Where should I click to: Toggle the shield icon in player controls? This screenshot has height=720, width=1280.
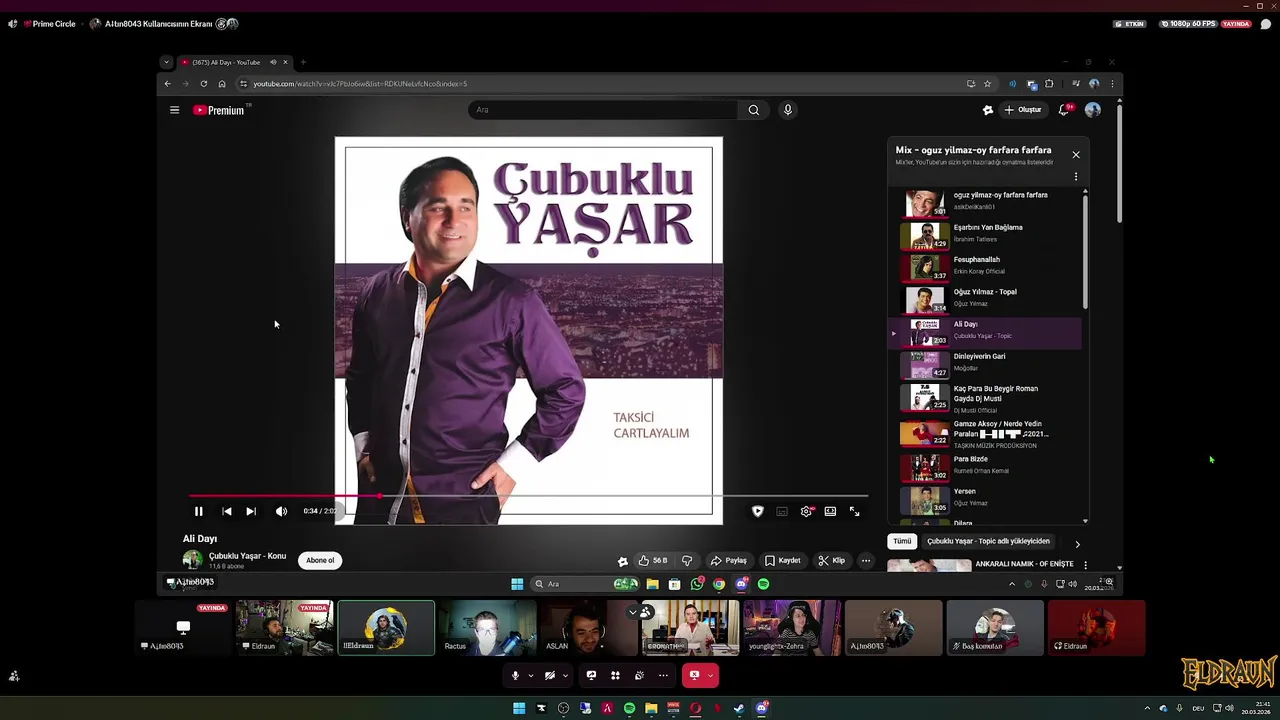click(x=757, y=511)
